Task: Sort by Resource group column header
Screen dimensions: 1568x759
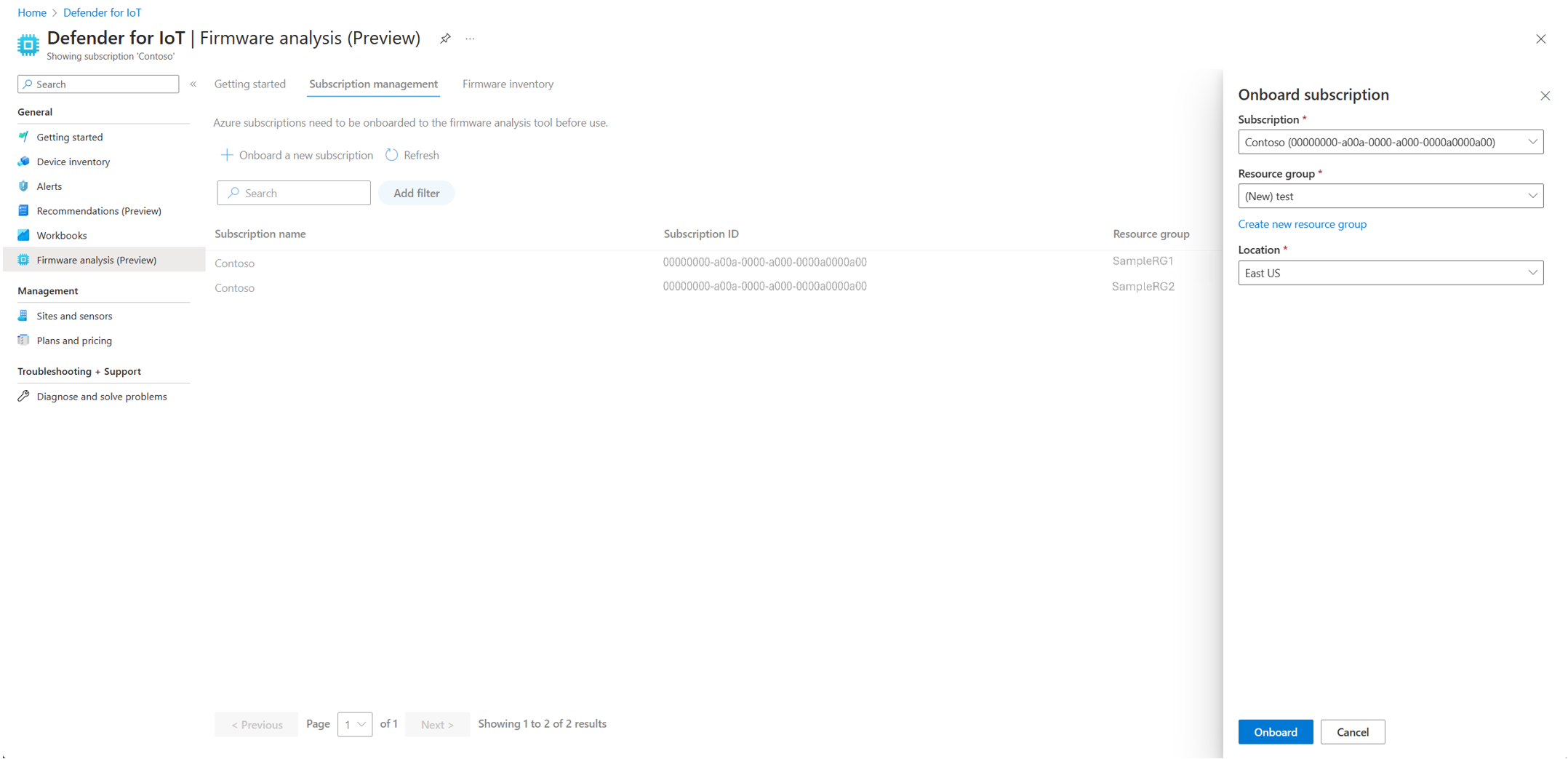Action: point(1151,234)
